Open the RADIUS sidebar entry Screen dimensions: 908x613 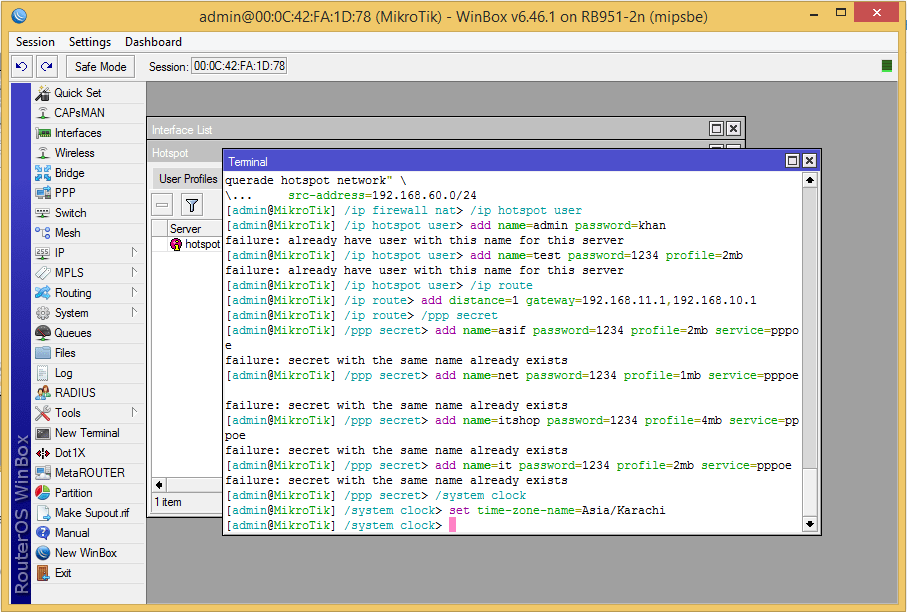click(75, 393)
